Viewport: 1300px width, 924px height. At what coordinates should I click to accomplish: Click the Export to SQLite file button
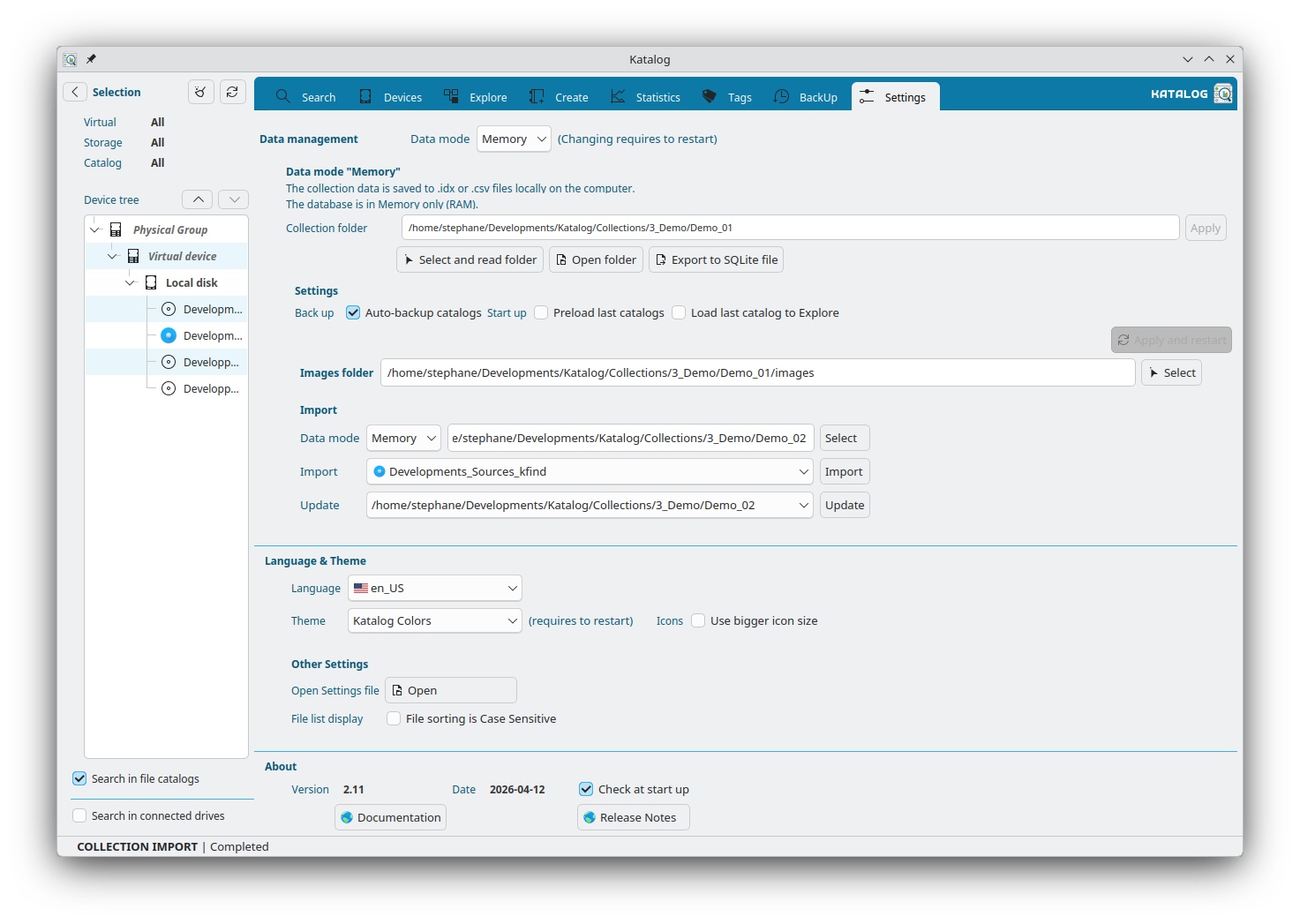coord(716,259)
